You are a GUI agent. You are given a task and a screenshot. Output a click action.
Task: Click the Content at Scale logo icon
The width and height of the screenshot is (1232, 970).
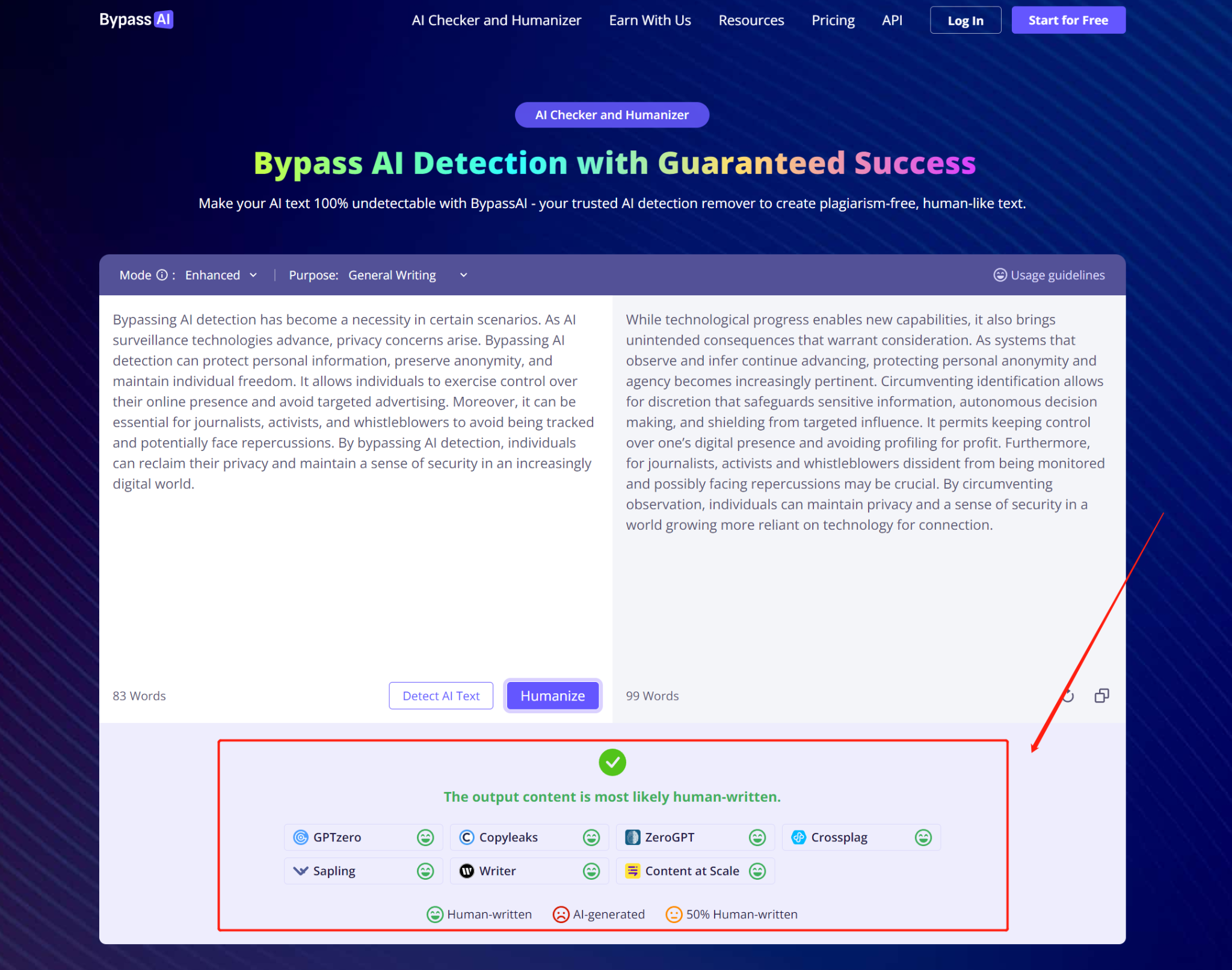pos(632,871)
